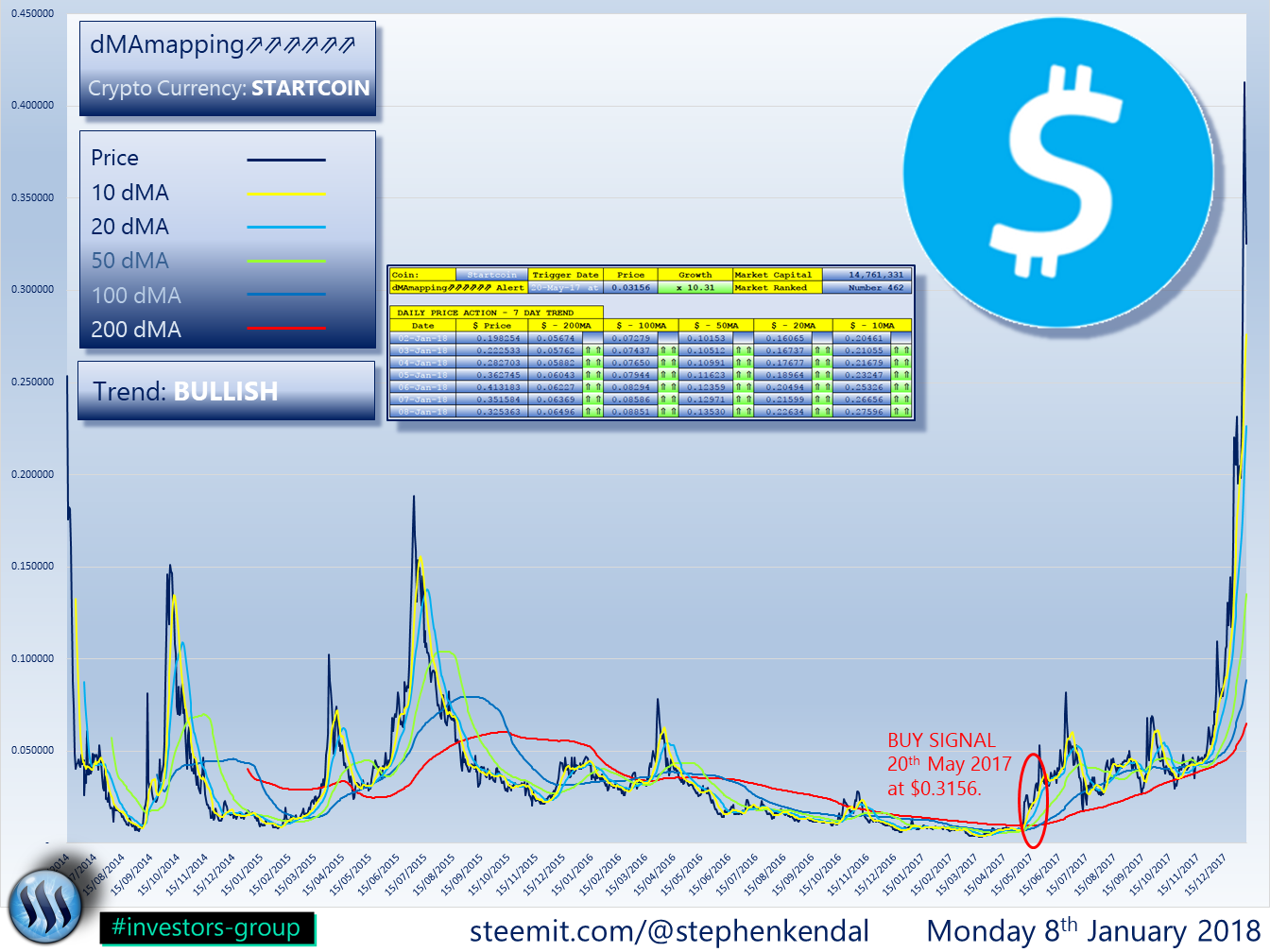Click the 0.450000 y-axis label
The image size is (1270, 952).
click(x=32, y=14)
